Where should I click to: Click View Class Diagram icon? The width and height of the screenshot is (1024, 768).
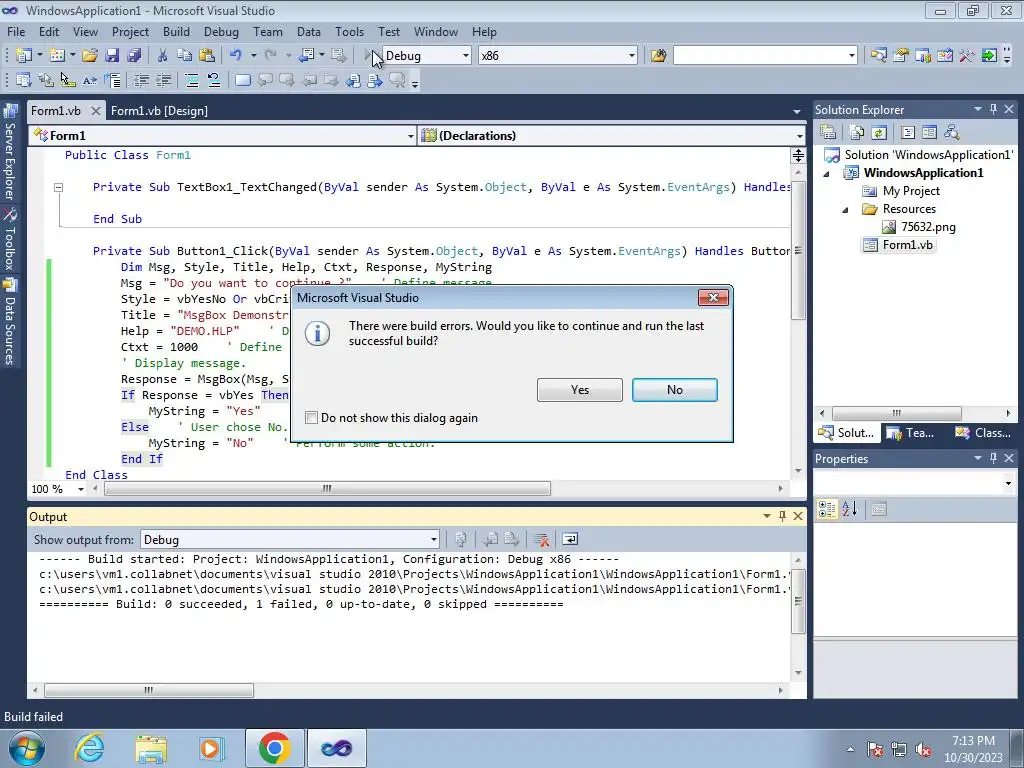point(952,133)
